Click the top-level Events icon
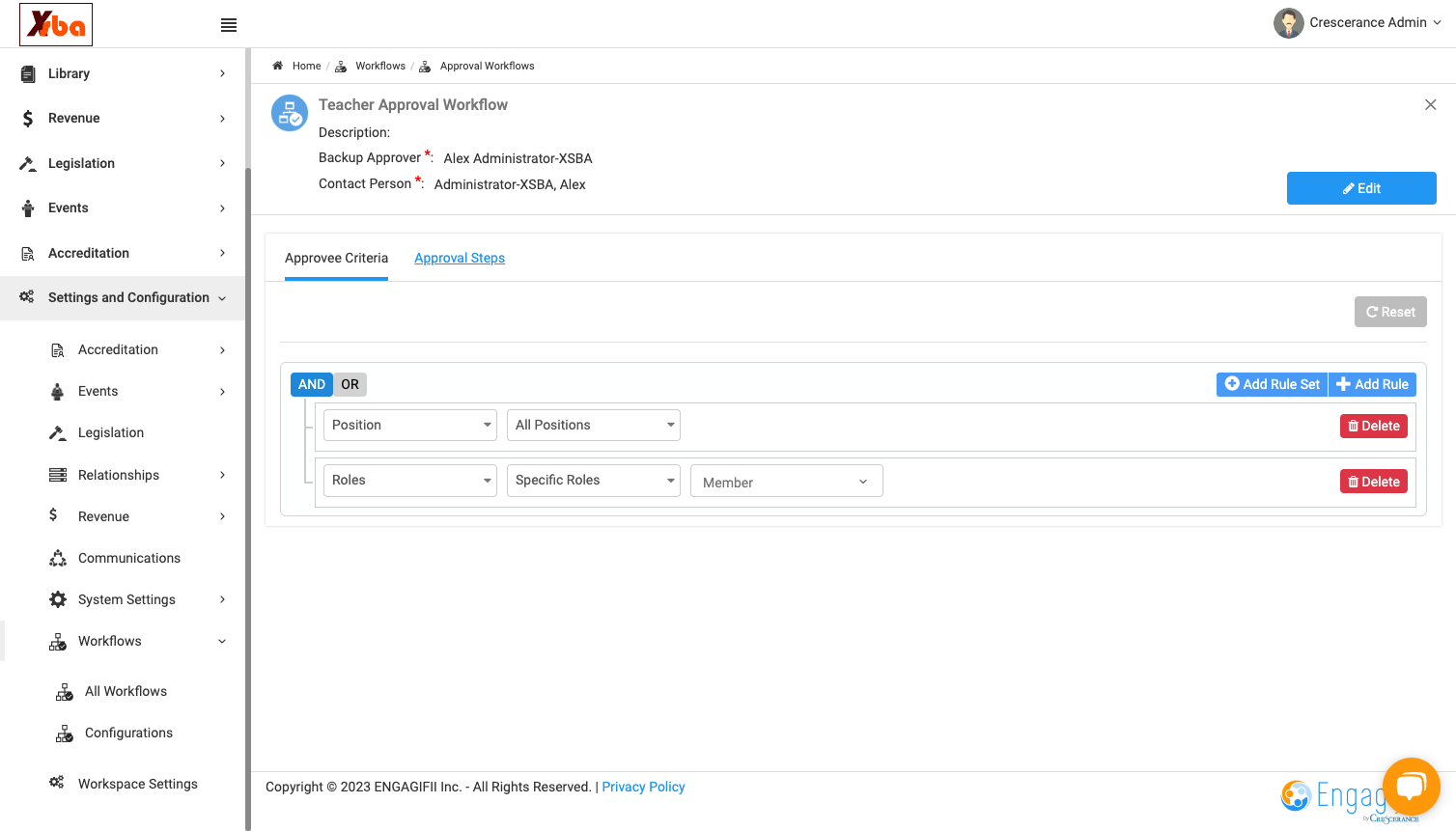1456x831 pixels. click(28, 208)
